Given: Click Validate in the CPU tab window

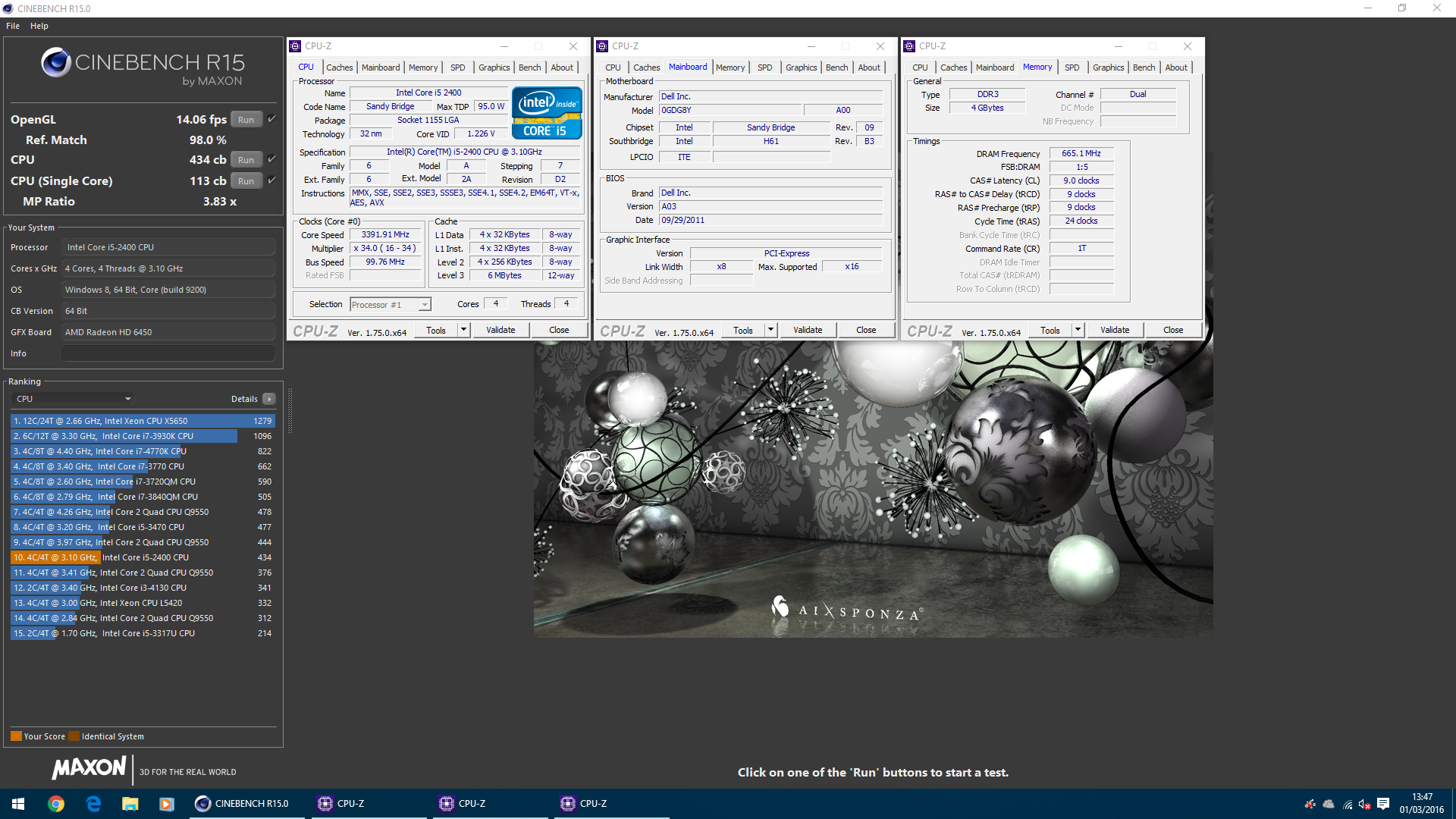Looking at the screenshot, I should [x=500, y=330].
